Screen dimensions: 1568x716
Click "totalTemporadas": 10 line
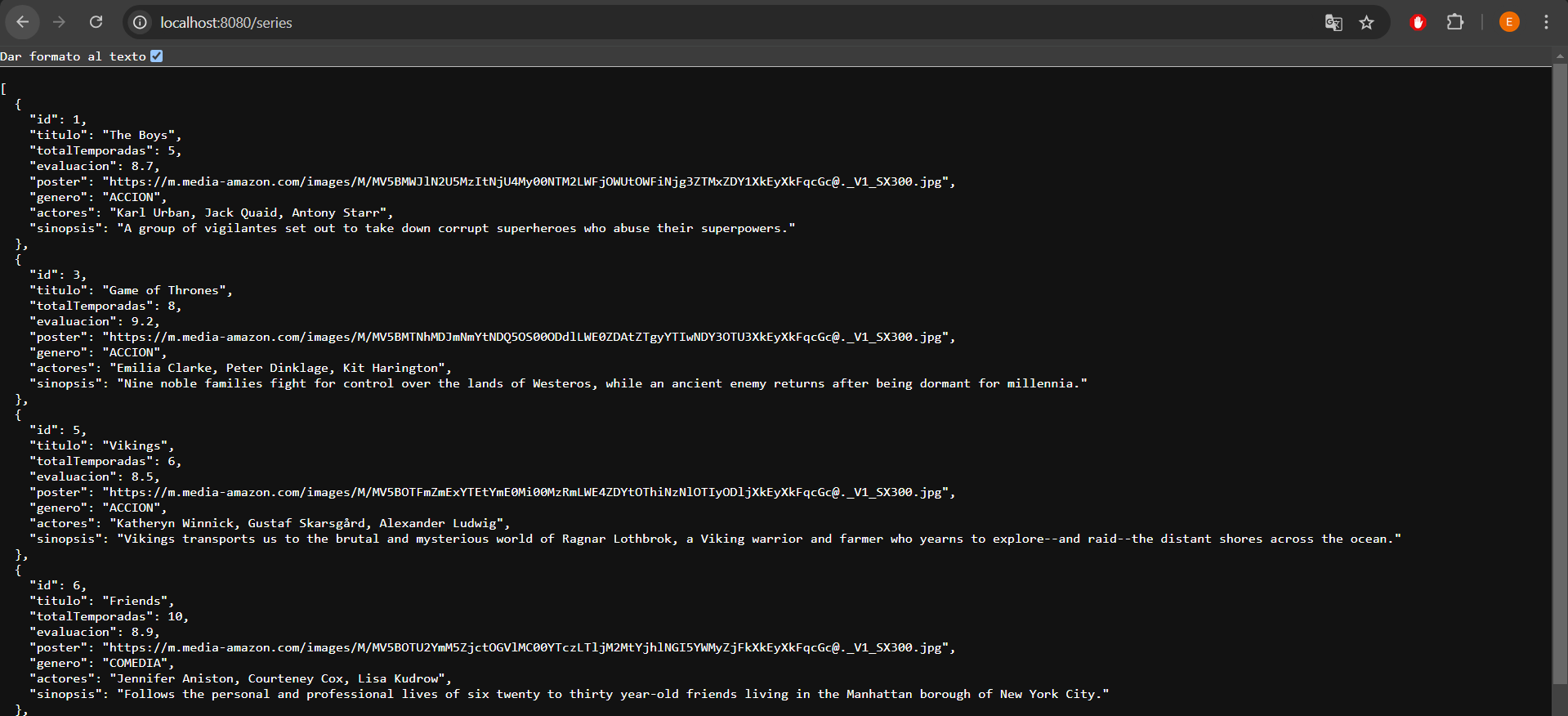pyautogui.click(x=109, y=616)
